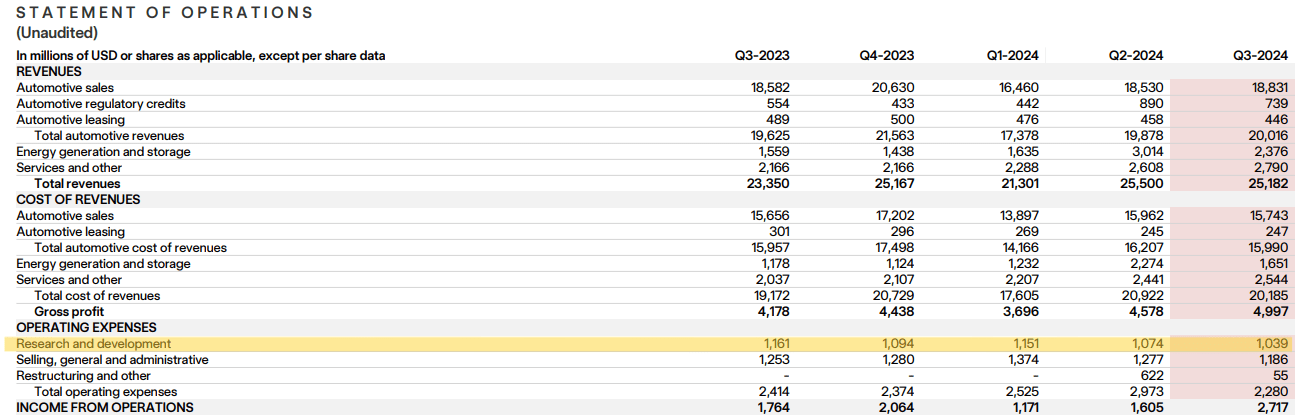The height and width of the screenshot is (415, 1300).
Task: Click the Statement of Operations title
Action: (165, 13)
